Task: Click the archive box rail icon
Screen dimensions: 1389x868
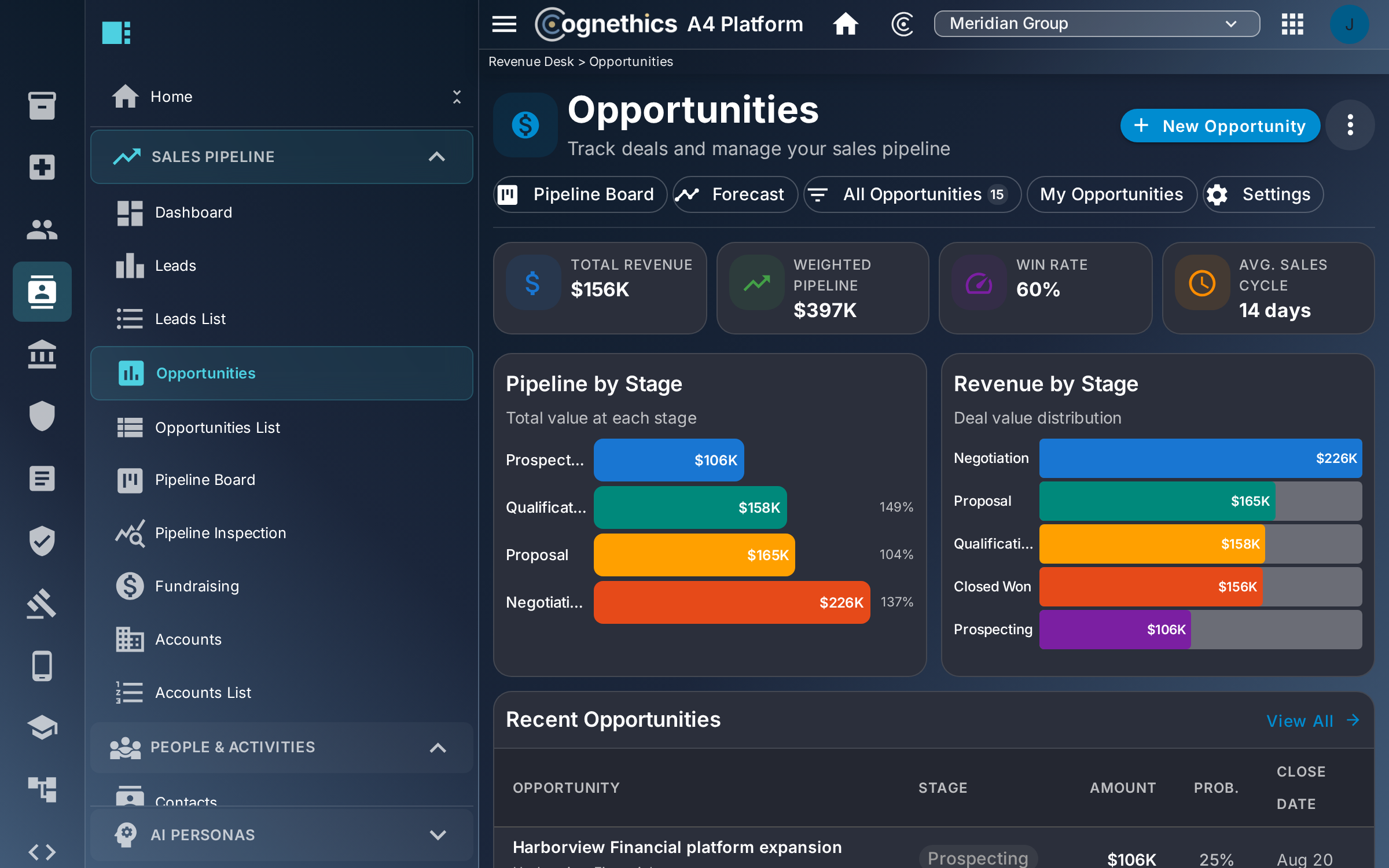Action: click(42, 105)
